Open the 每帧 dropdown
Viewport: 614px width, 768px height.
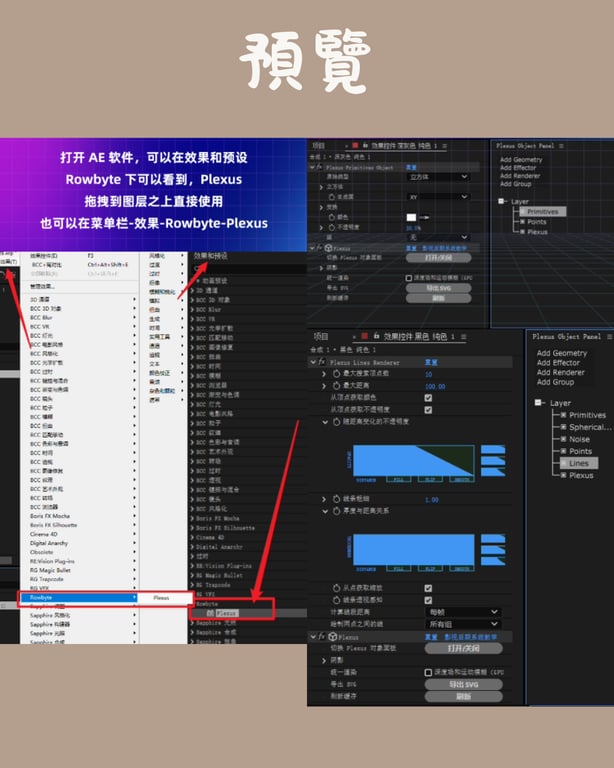(463, 612)
